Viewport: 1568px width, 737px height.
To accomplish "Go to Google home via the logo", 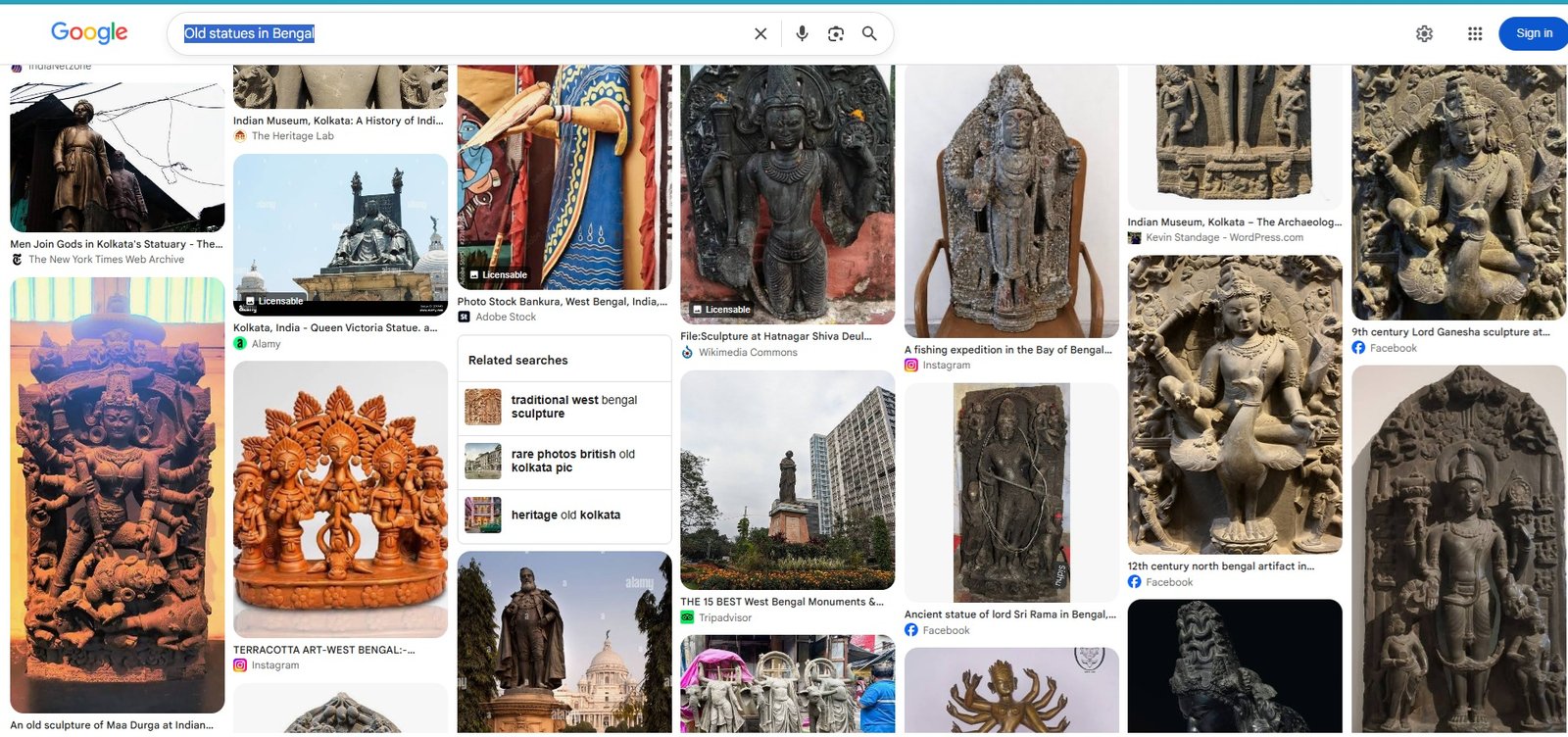I will click(89, 32).
